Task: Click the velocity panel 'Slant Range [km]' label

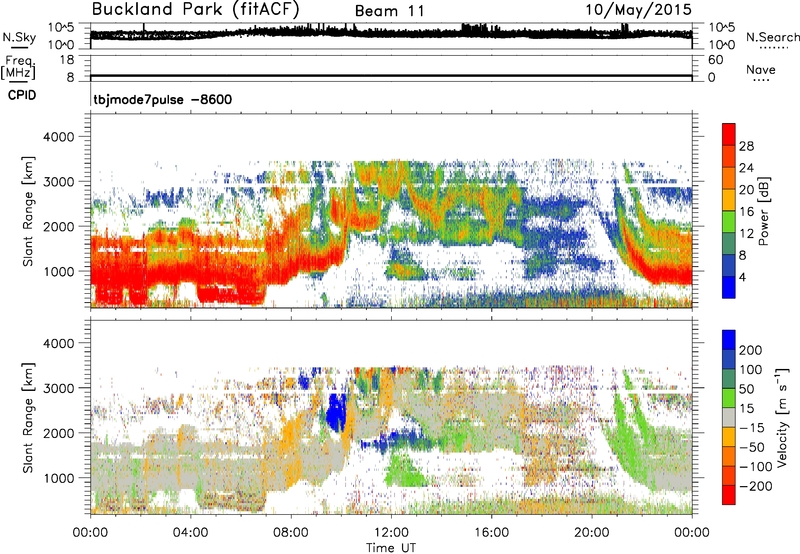Action: pos(28,418)
